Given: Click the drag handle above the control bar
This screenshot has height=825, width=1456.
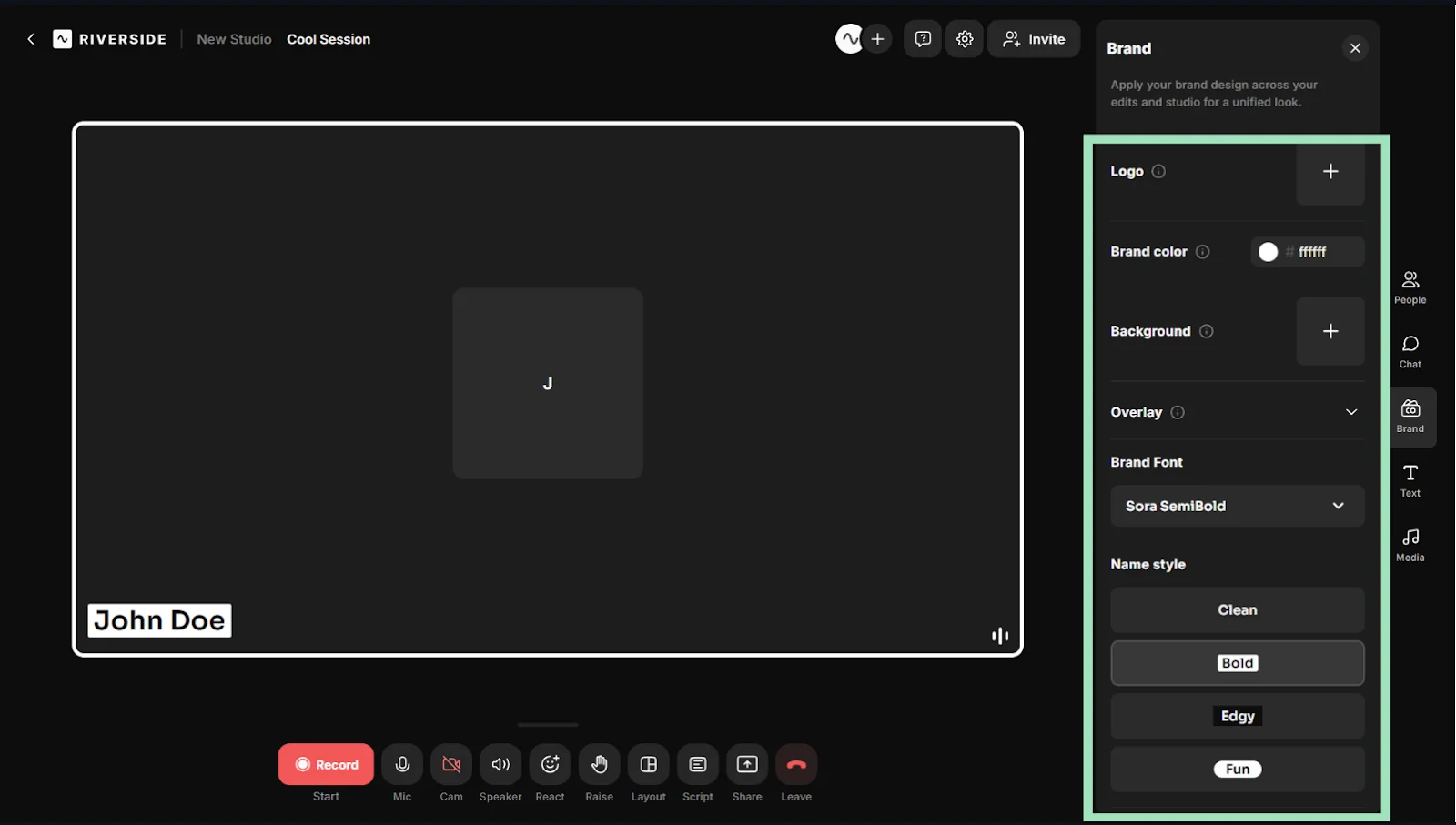Looking at the screenshot, I should pos(548,725).
